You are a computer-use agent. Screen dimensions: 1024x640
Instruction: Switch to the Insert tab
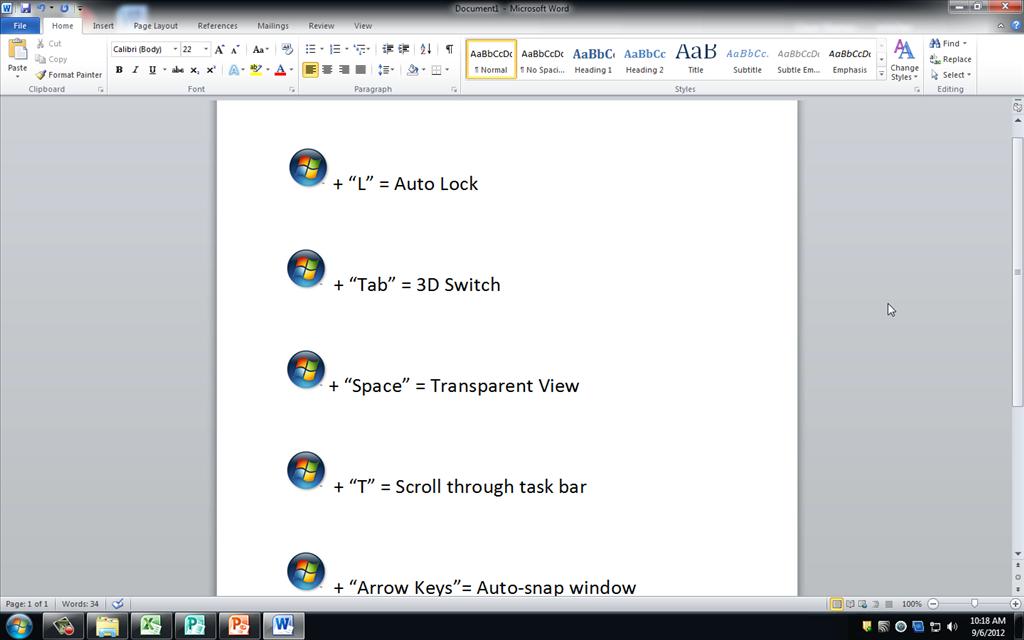[x=103, y=25]
